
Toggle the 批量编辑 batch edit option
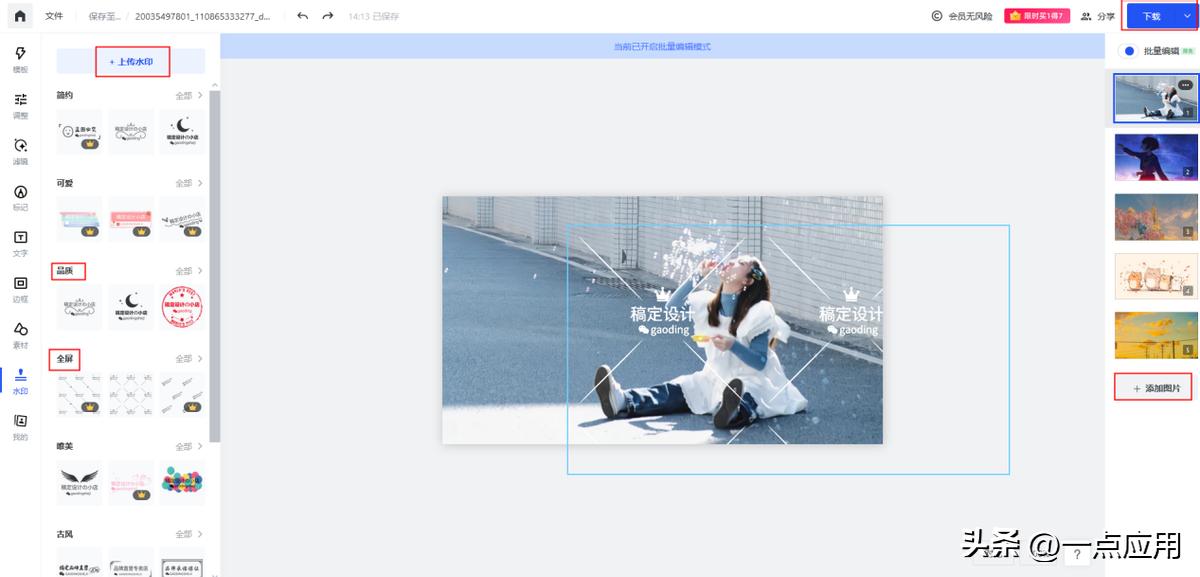[x=1129, y=51]
